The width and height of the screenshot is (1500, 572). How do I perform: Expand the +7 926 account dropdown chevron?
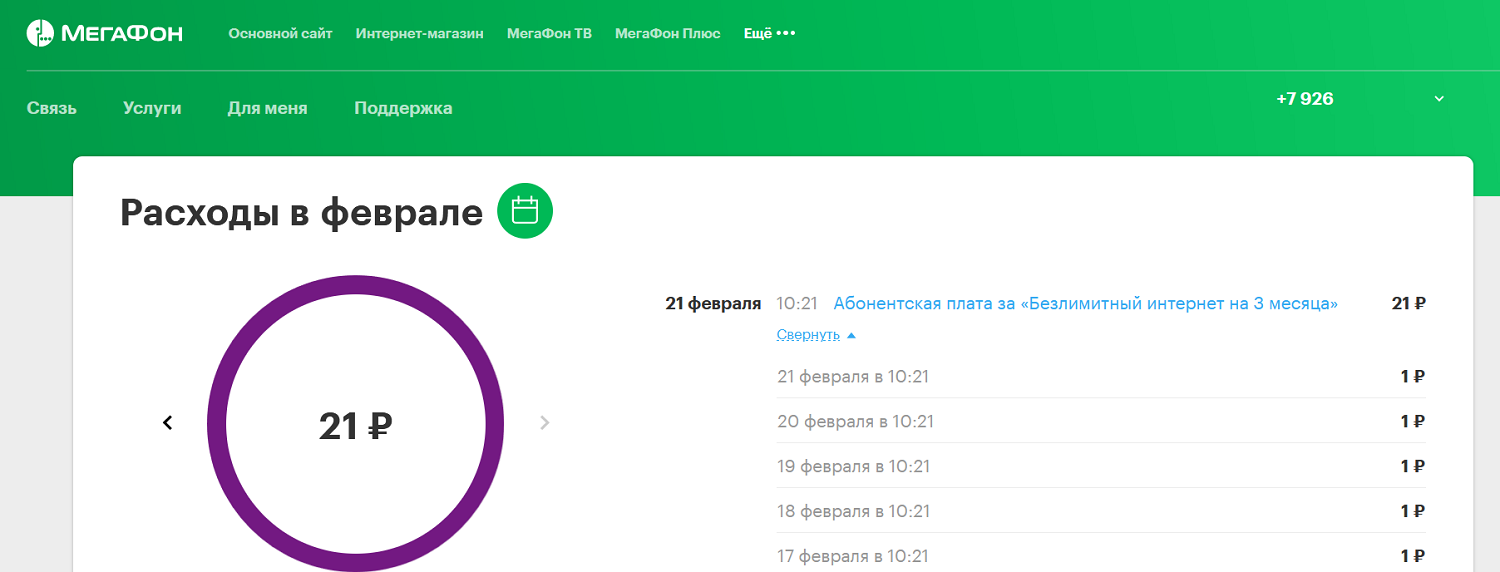(x=1439, y=99)
